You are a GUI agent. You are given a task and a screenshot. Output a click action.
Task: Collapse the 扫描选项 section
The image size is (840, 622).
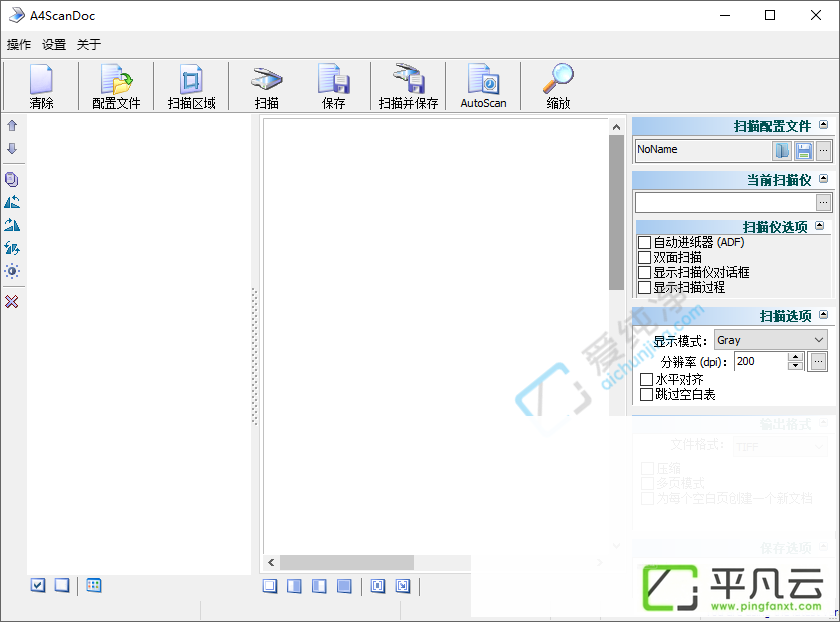coord(824,314)
